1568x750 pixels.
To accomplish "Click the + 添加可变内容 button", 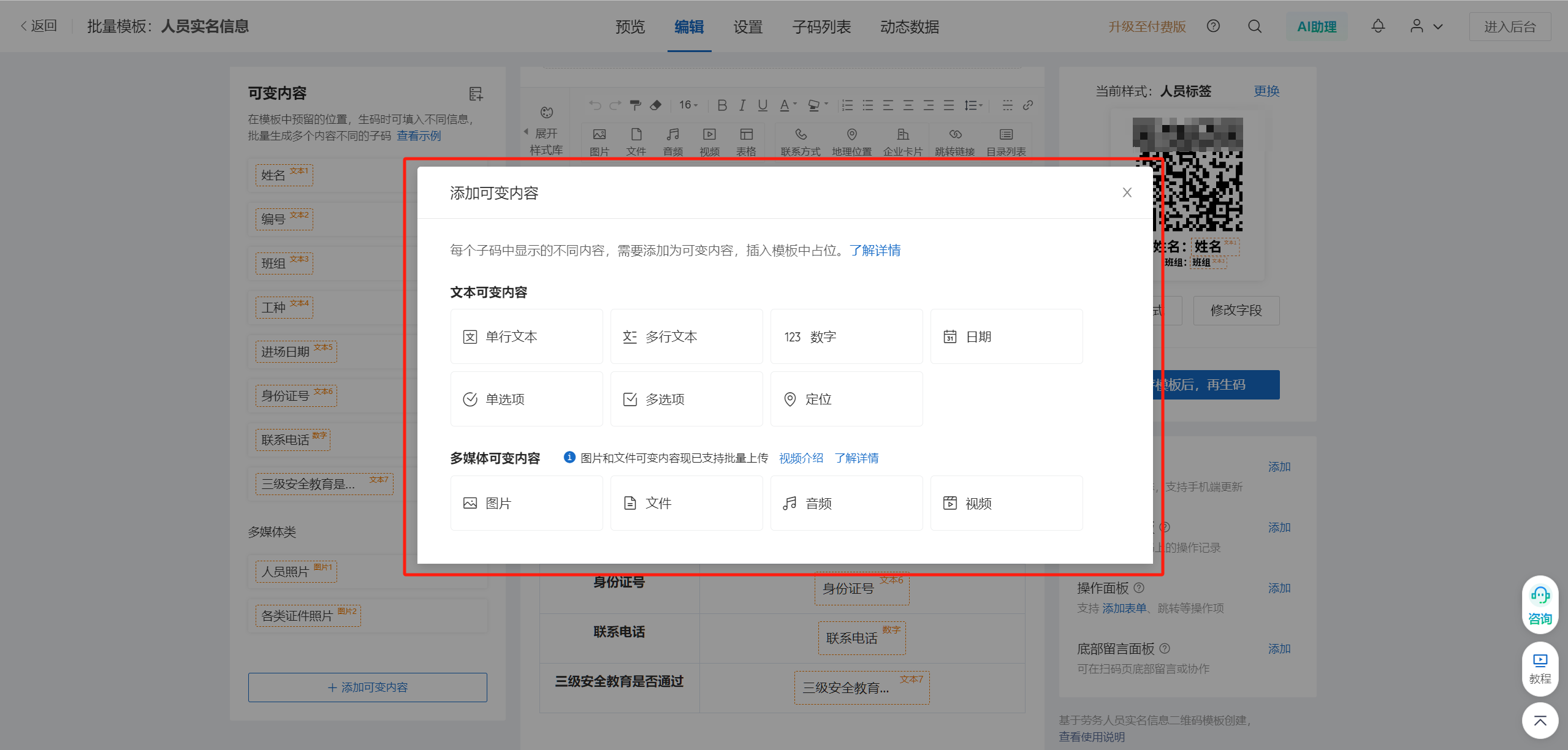I will (x=368, y=687).
